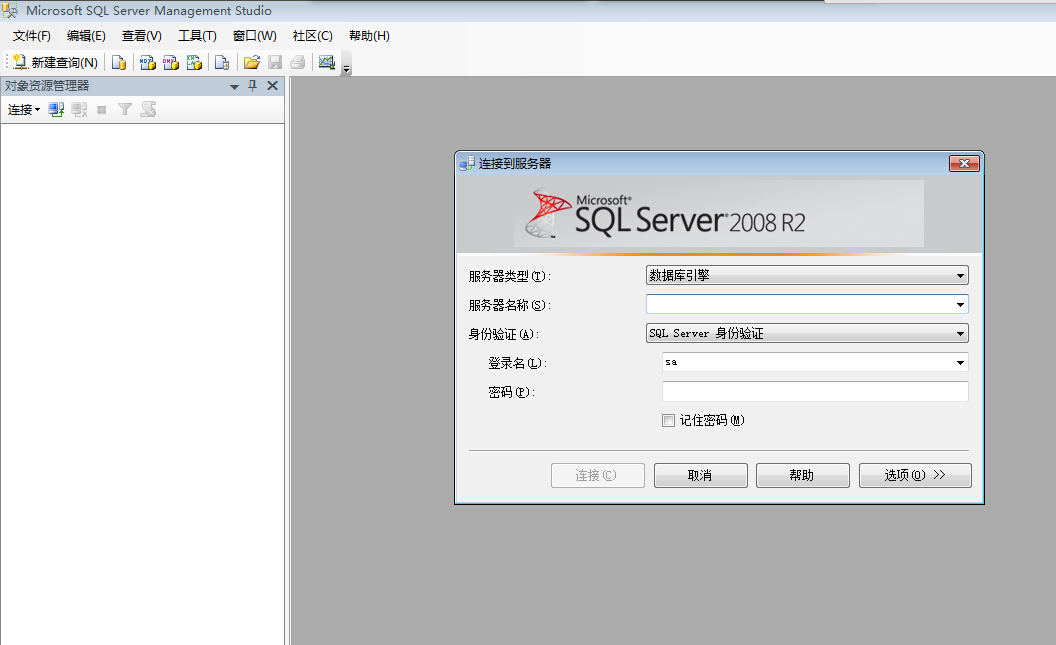The width and height of the screenshot is (1056, 645).
Task: Click the Open File folder icon
Action: click(252, 63)
